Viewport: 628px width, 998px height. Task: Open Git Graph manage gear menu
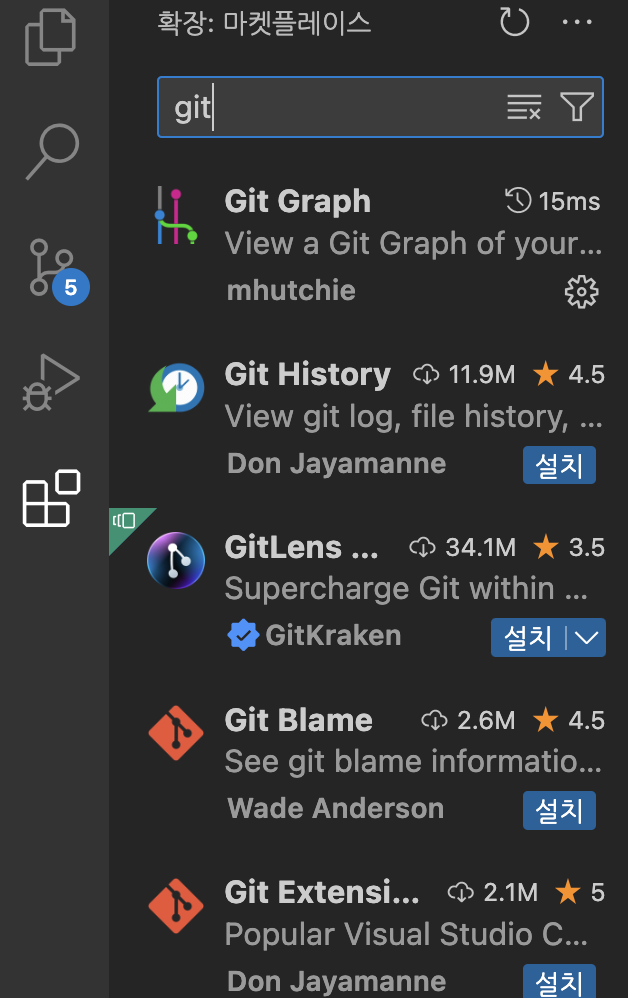[x=582, y=292]
